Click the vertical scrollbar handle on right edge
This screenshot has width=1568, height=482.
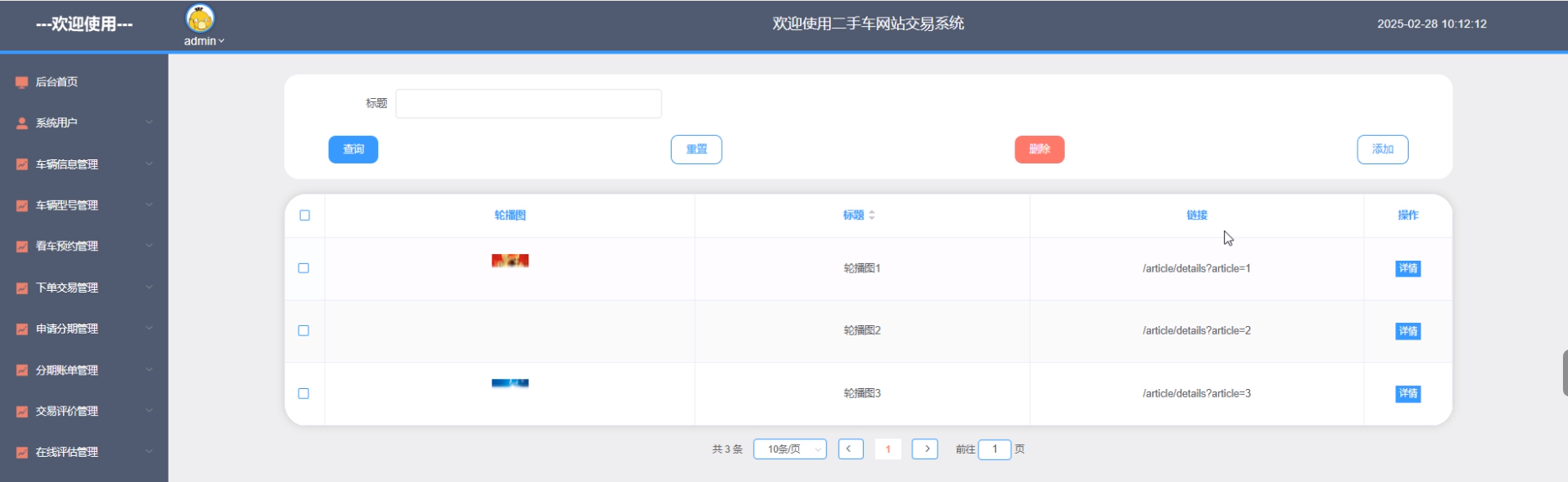pos(1565,373)
